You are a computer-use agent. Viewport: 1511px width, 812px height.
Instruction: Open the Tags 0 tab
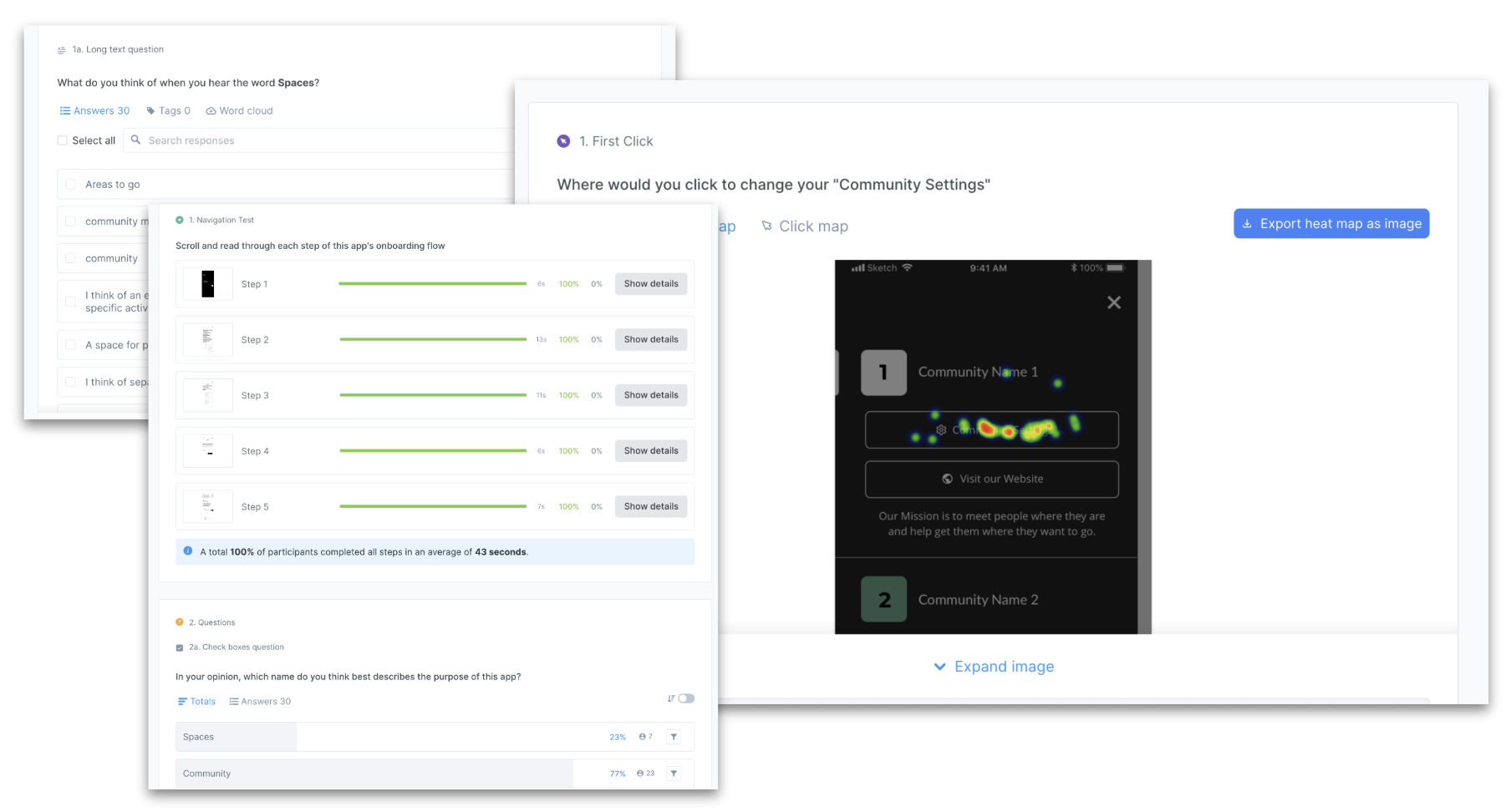[x=168, y=111]
